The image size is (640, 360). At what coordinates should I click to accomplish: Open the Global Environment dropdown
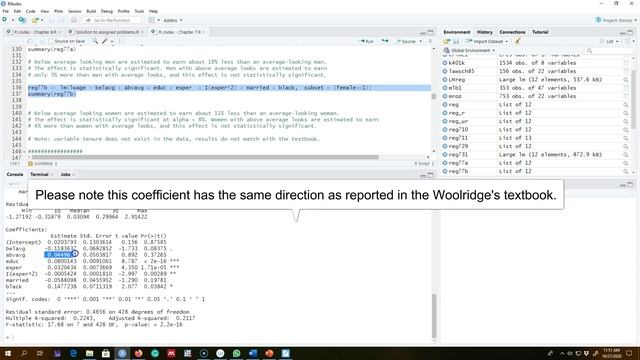point(469,51)
